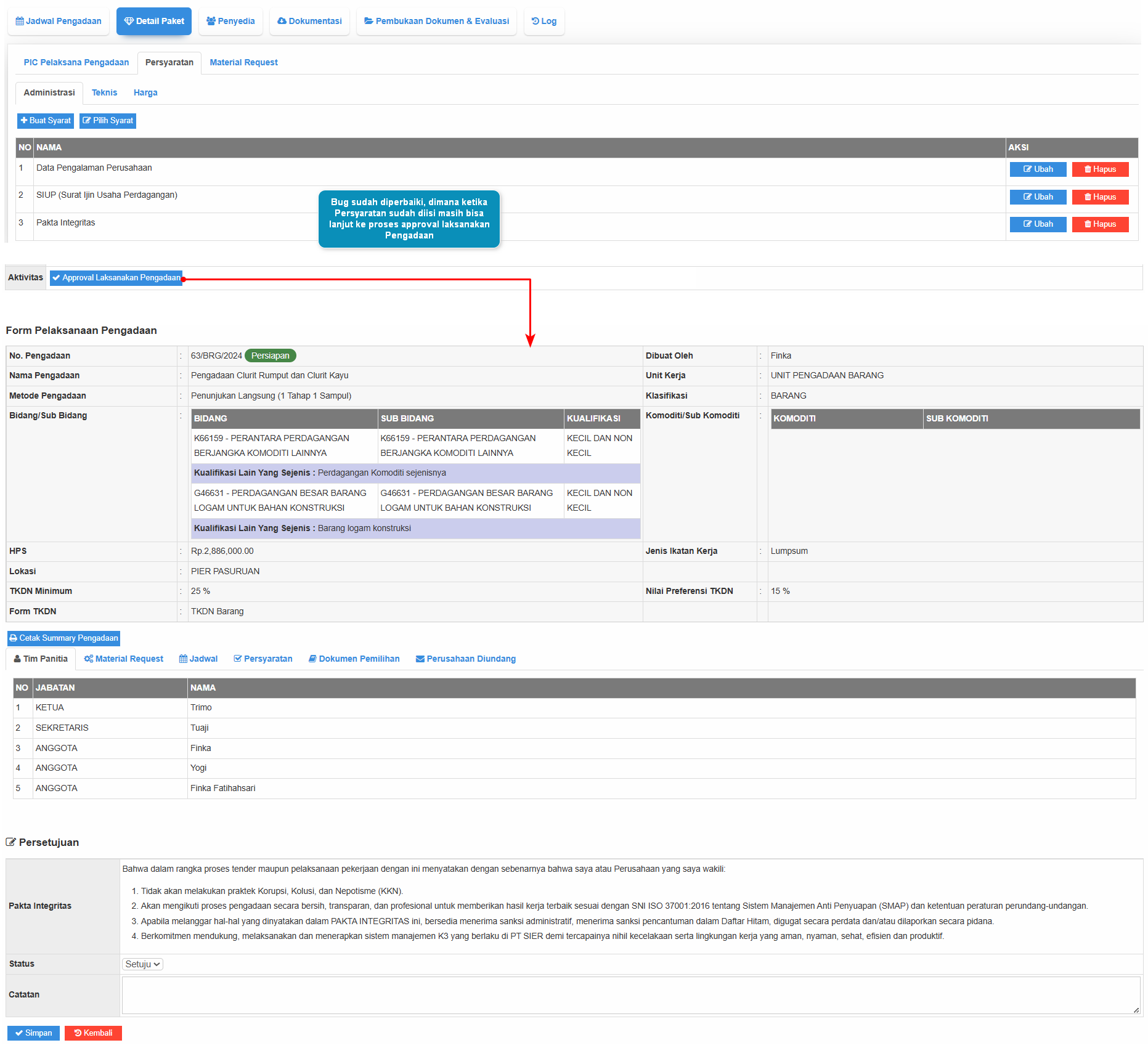Open the Dokumentasi cloud tab
1148x1048 pixels.
(309, 21)
